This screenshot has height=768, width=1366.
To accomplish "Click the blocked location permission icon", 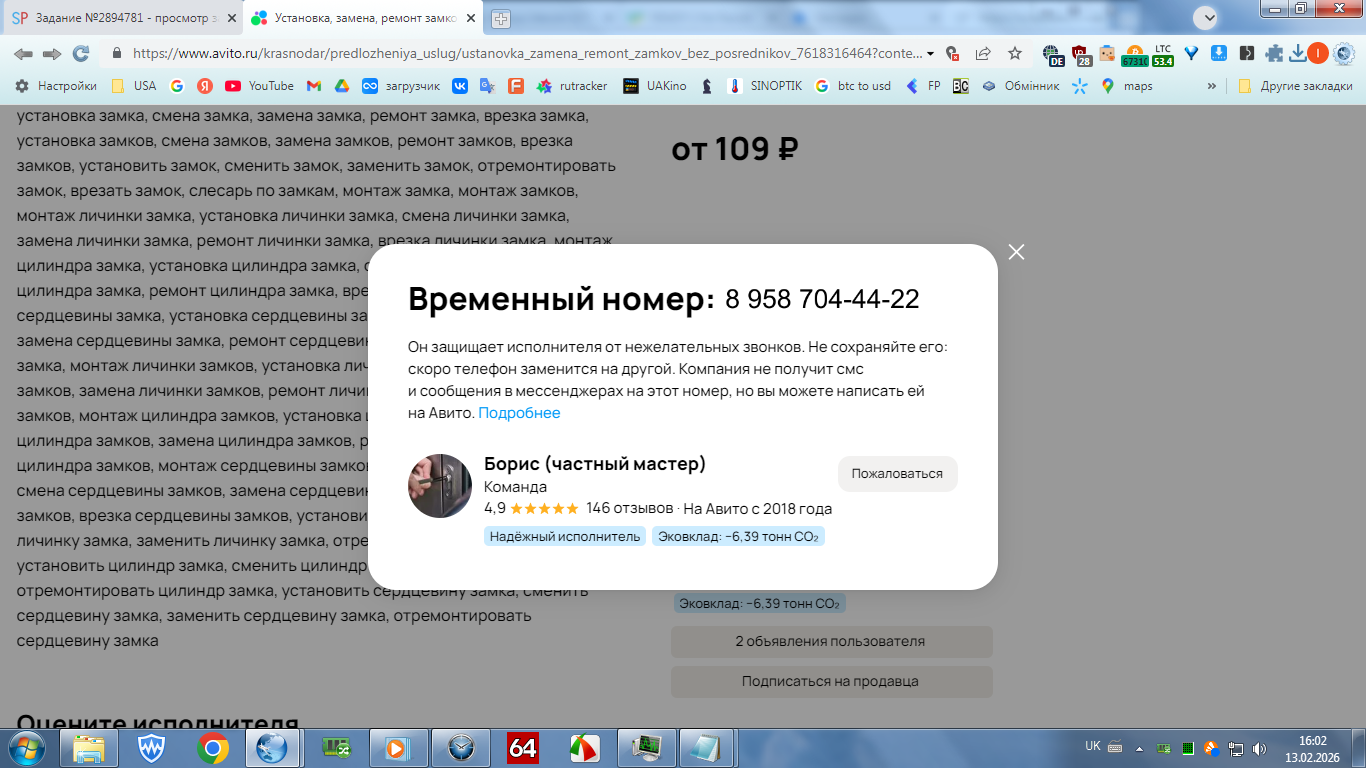I will pos(953,54).
